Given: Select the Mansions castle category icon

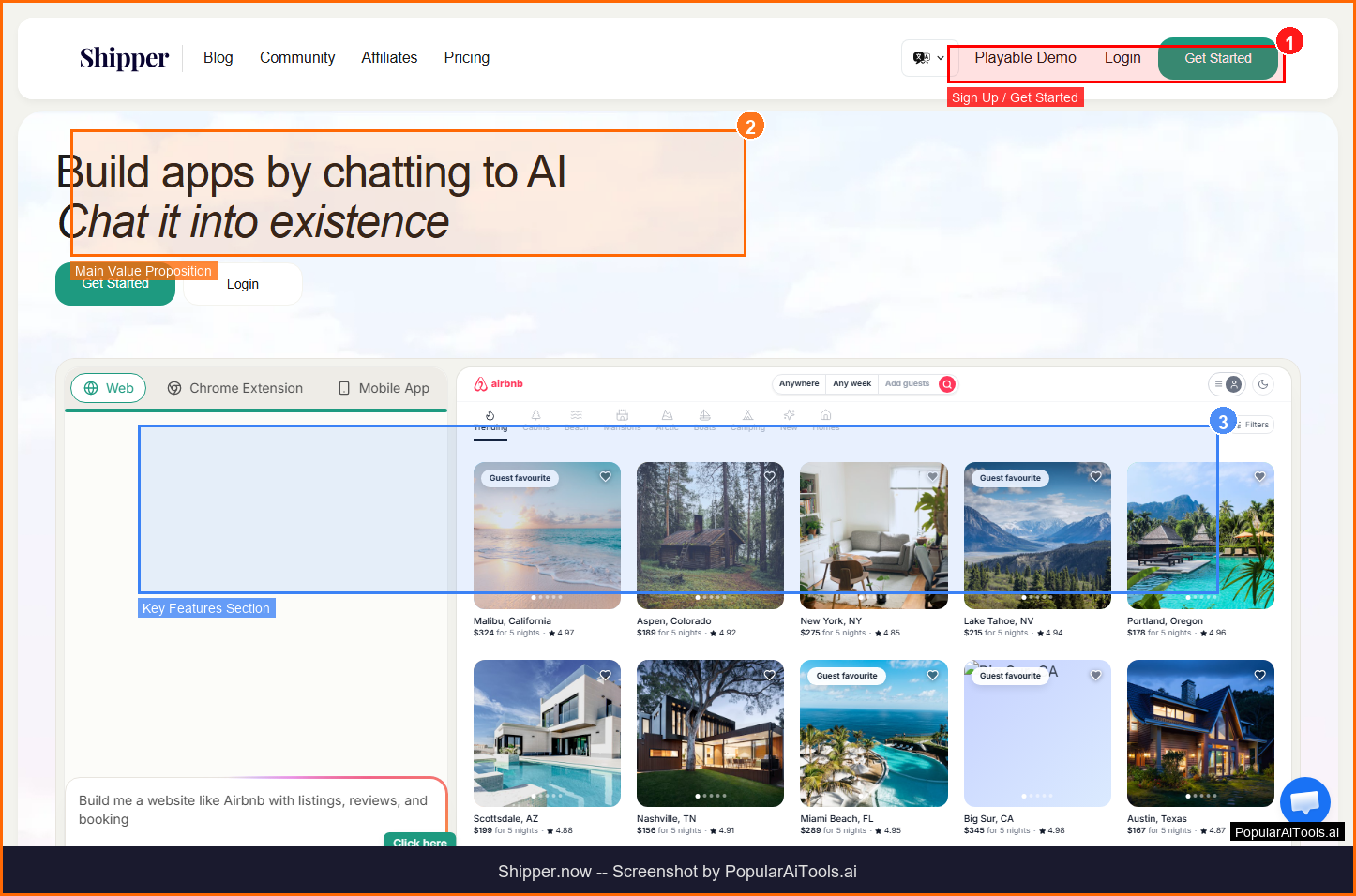Looking at the screenshot, I should 622,415.
